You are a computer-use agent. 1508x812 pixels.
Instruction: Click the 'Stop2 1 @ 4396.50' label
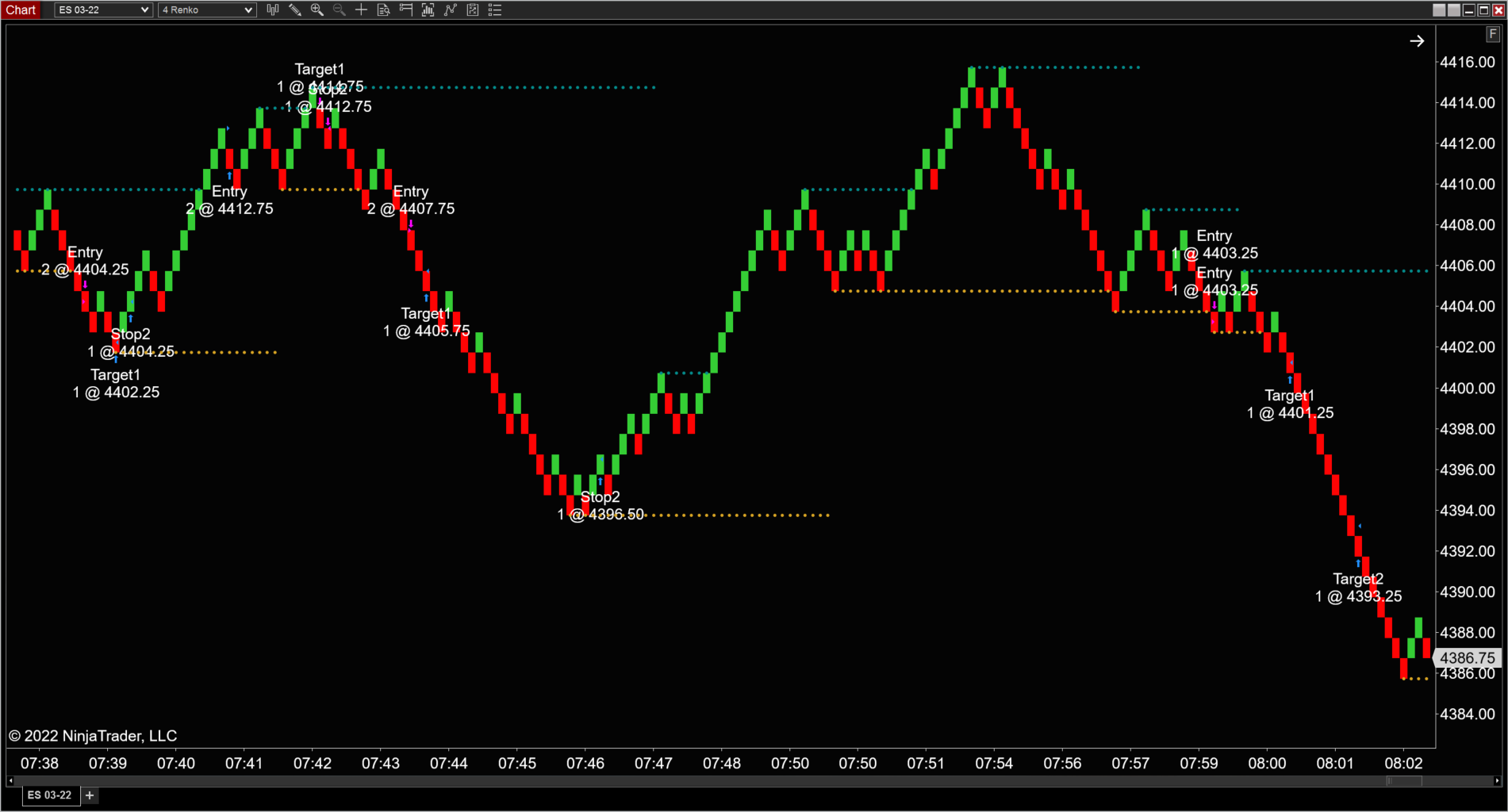601,506
